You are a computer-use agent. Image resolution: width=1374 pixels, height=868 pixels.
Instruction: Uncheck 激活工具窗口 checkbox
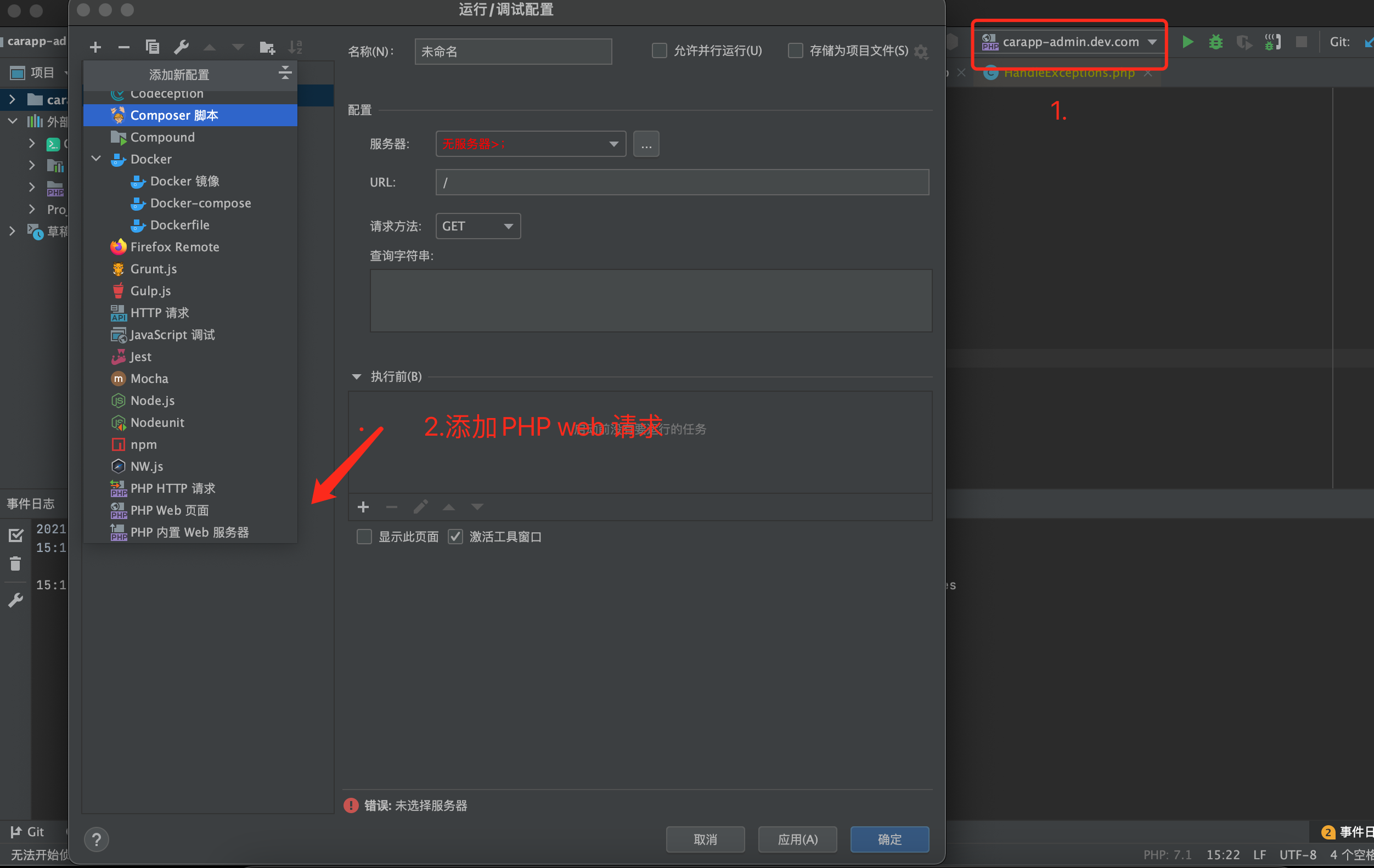coord(455,537)
